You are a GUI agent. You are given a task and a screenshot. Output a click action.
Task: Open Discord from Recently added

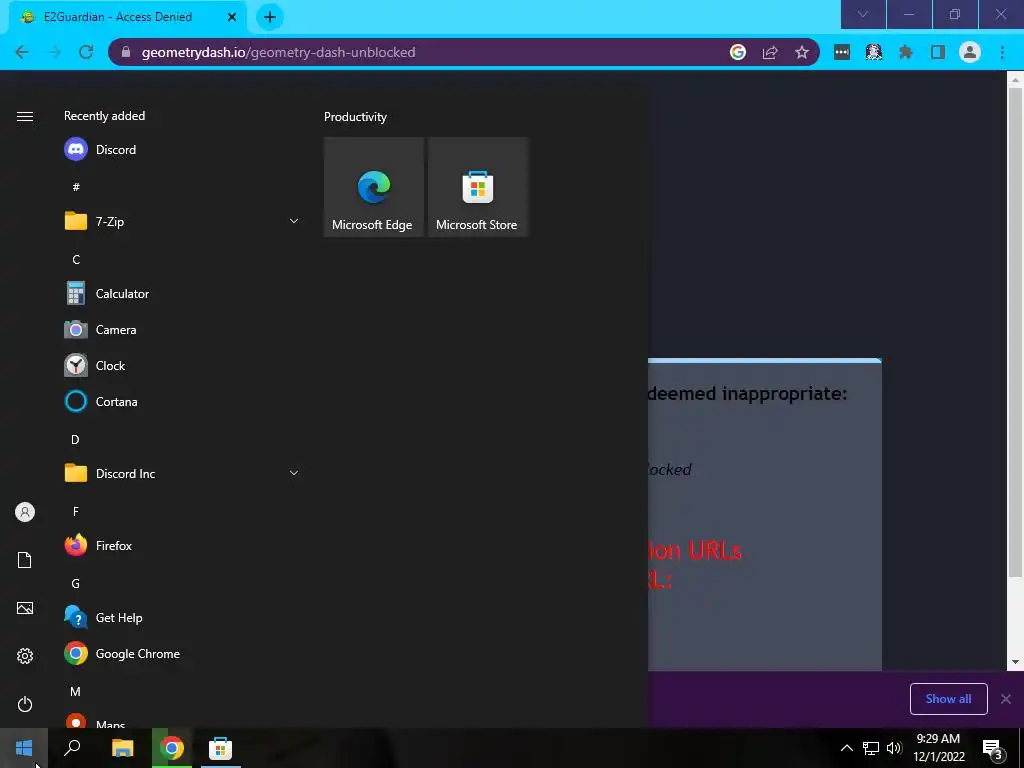[x=180, y=150]
